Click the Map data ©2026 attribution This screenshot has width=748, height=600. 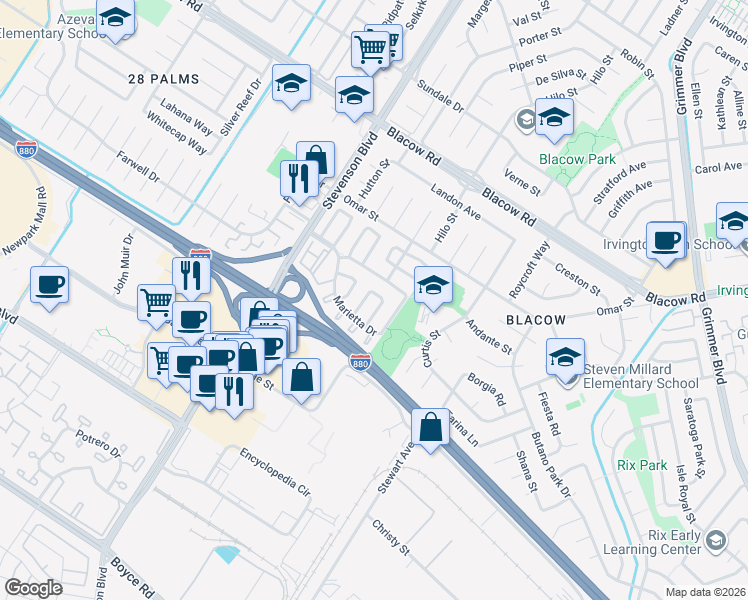pos(705,592)
